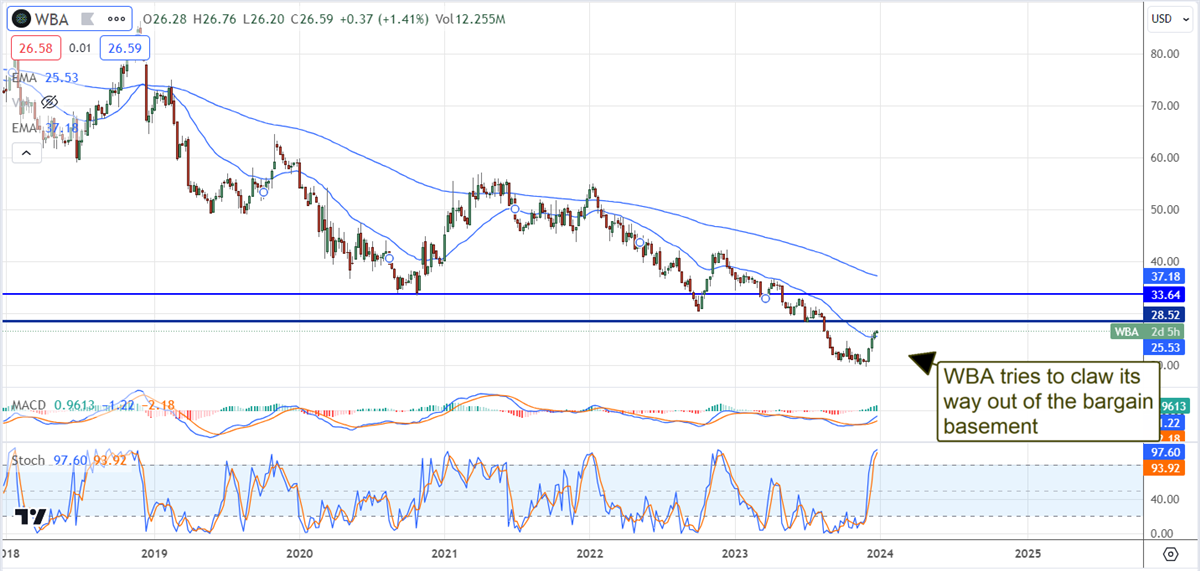Click the O26.28 open value readout
Viewport: 1200px width, 571px height.
pos(165,20)
